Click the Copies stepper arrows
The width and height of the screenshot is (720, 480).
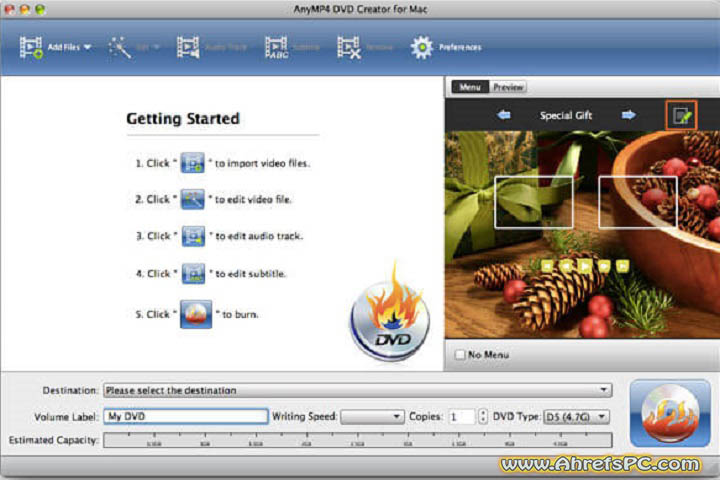(x=483, y=417)
